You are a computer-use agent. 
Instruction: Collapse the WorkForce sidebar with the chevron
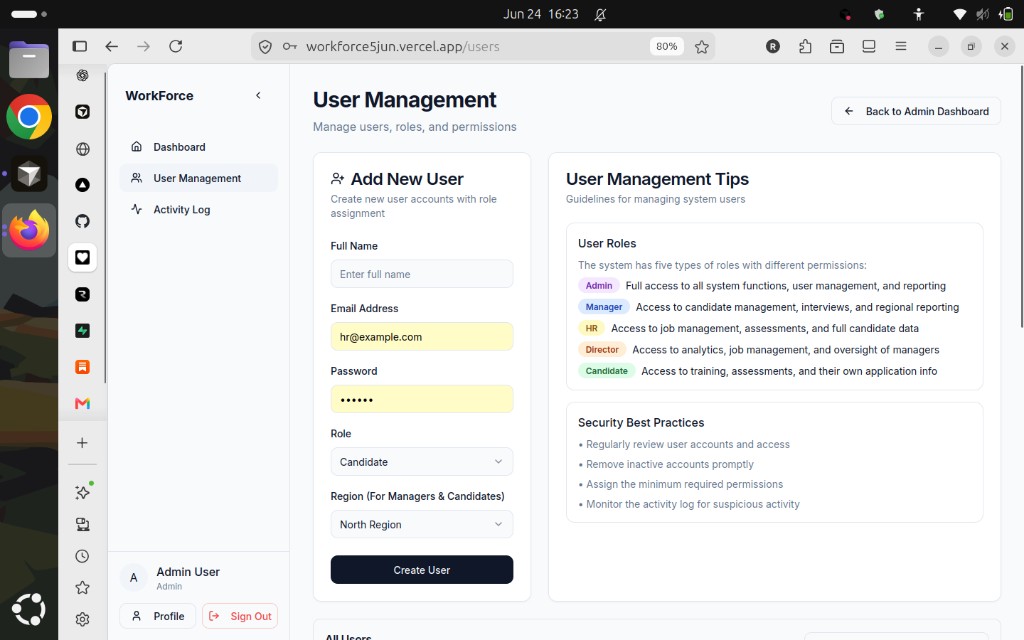click(x=258, y=95)
